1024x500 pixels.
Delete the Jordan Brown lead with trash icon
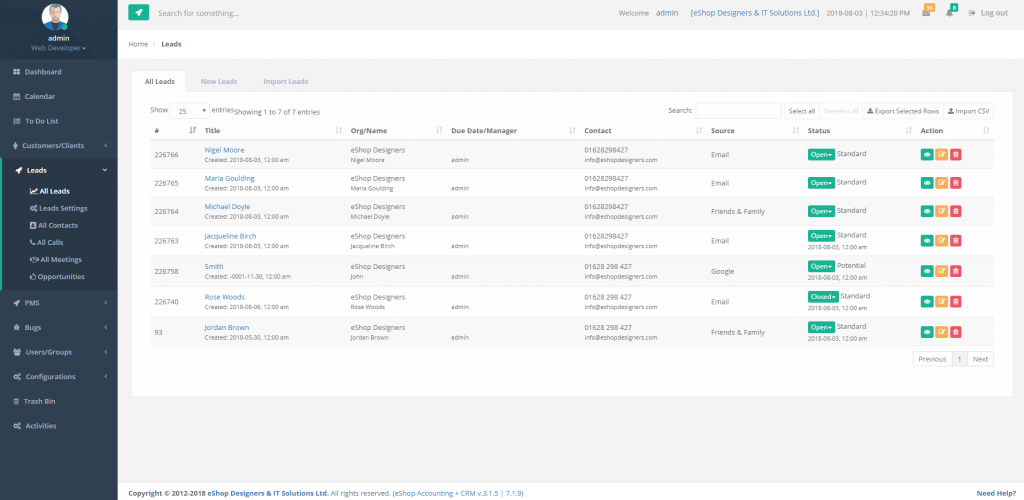[x=955, y=331]
